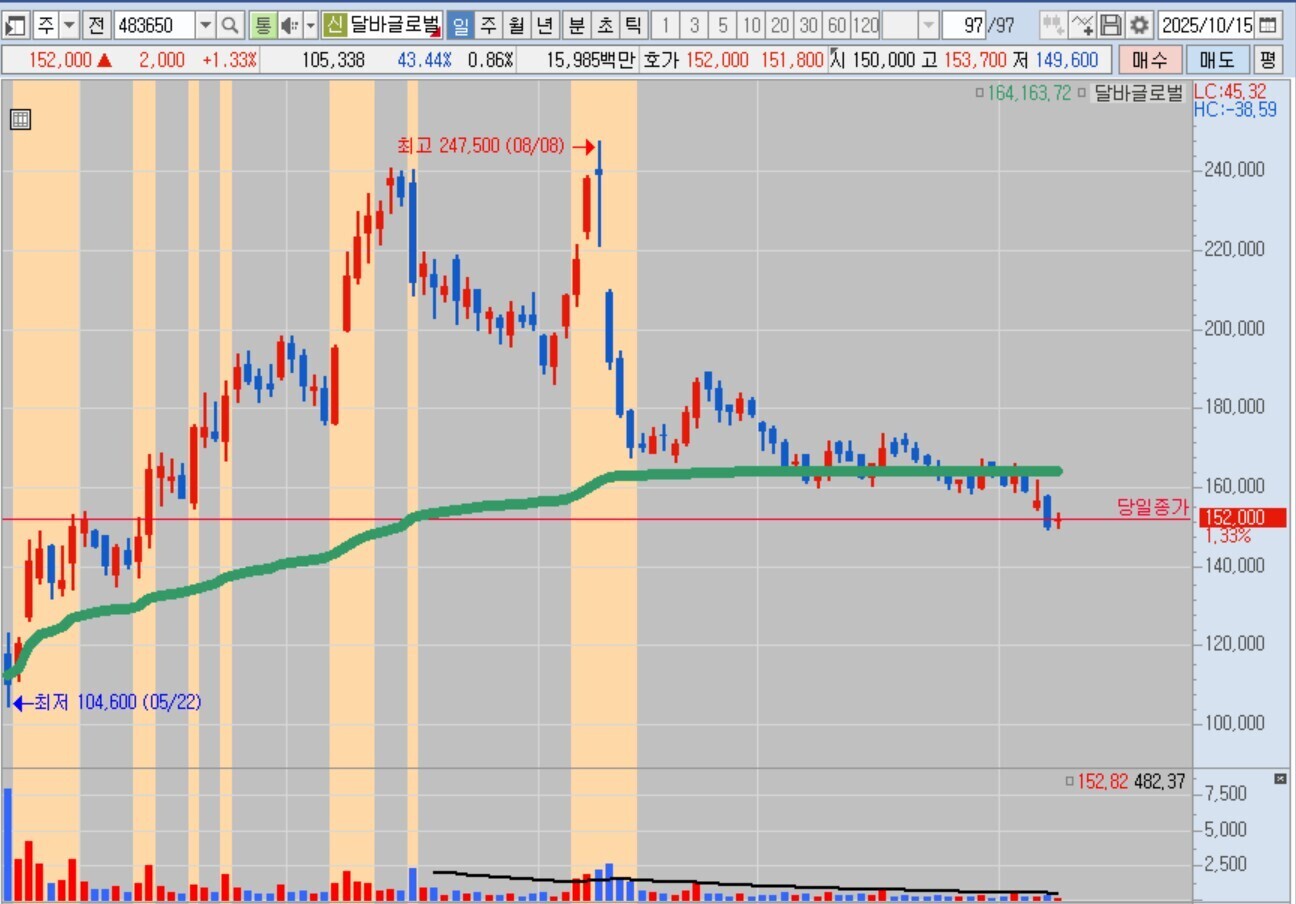Search for a stock with the magnifier icon

coord(230,25)
